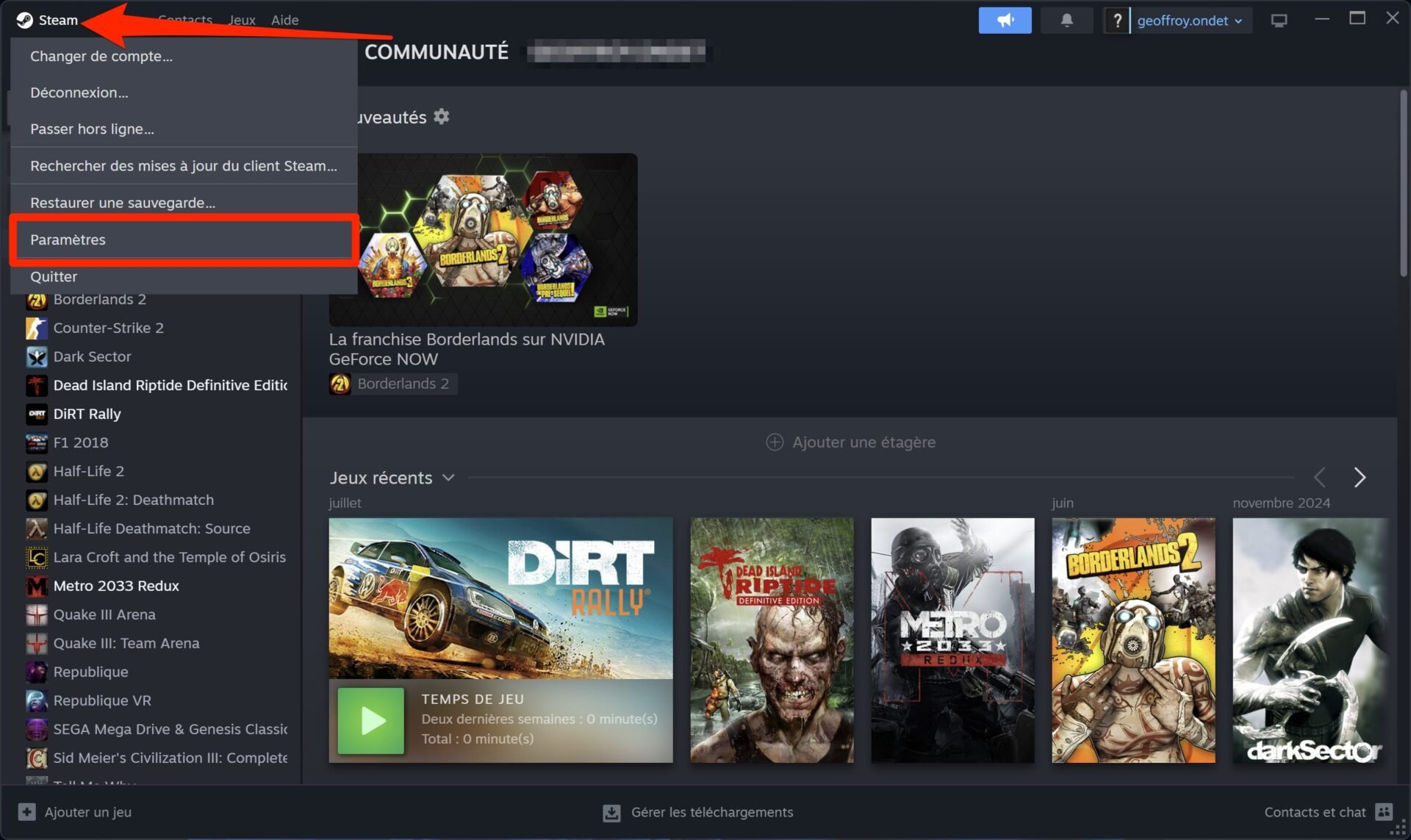Open the COMMUNAUTÉ tab
Viewport: 1411px width, 840px height.
[437, 51]
